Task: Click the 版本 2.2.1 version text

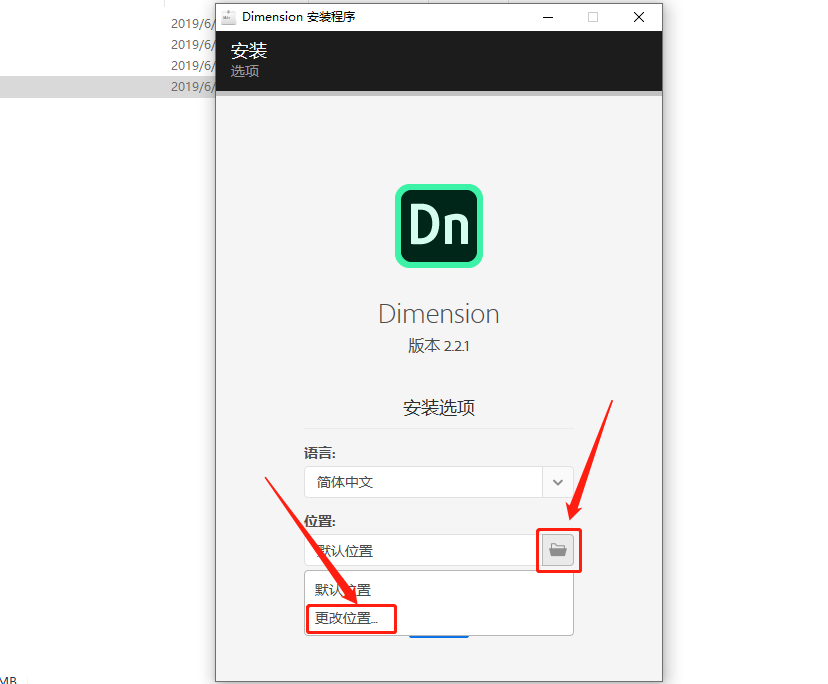Action: (439, 345)
